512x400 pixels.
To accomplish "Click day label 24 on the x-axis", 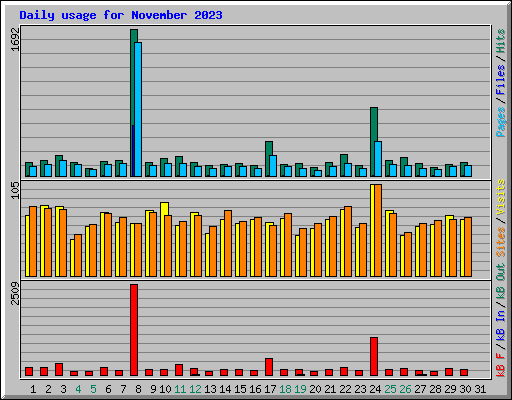I will tap(375, 389).
